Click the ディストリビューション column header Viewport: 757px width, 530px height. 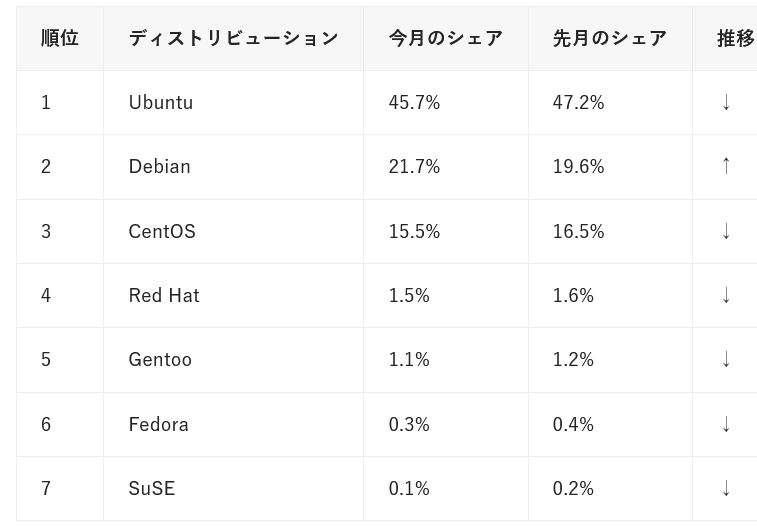(x=233, y=38)
